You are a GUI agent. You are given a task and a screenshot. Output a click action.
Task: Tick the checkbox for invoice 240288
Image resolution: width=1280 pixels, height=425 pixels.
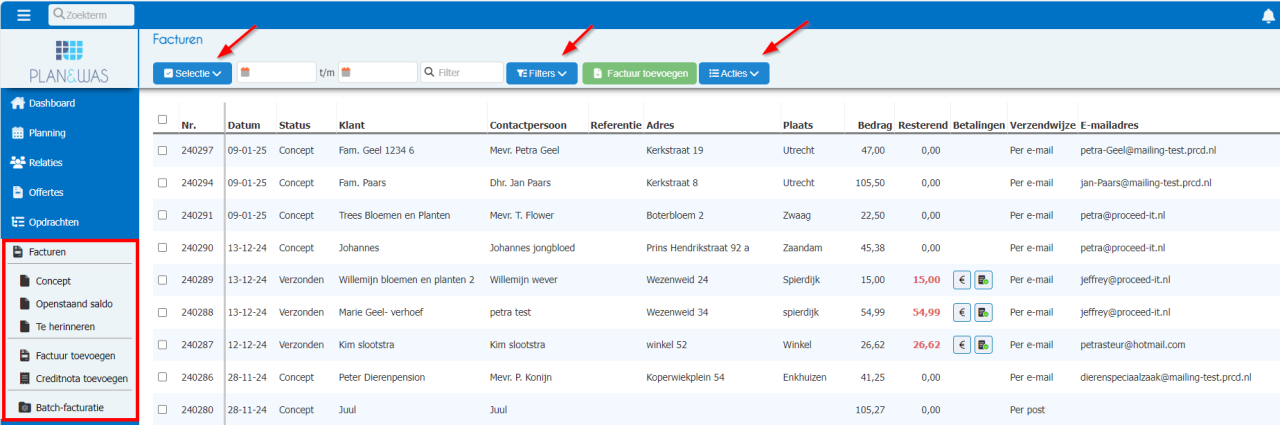pyautogui.click(x=163, y=312)
